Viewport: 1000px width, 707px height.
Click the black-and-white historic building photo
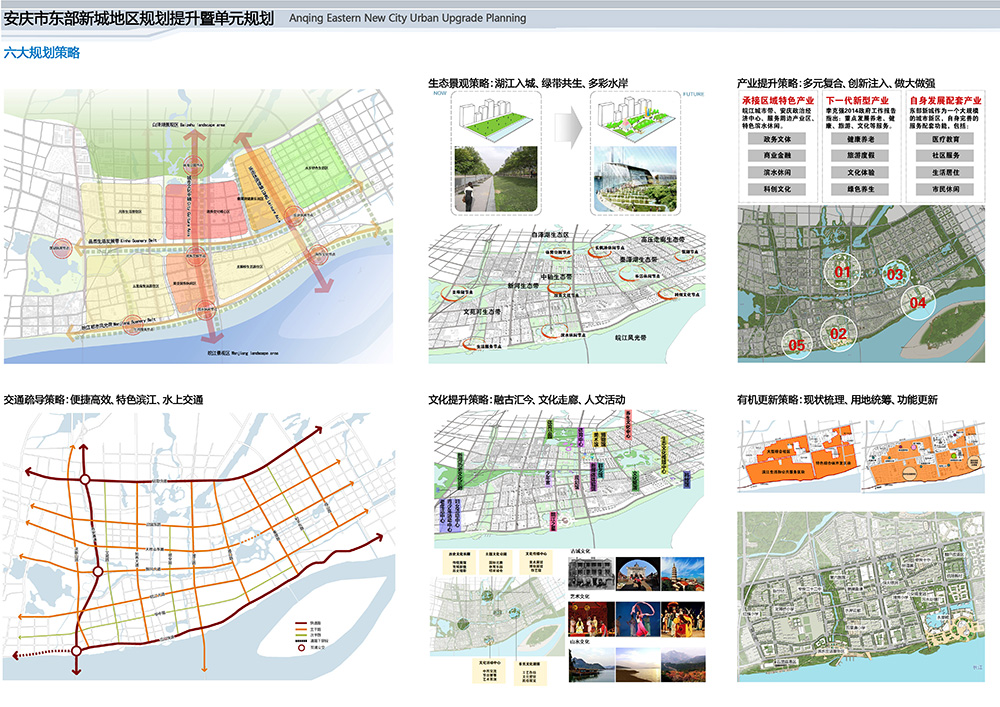point(591,573)
